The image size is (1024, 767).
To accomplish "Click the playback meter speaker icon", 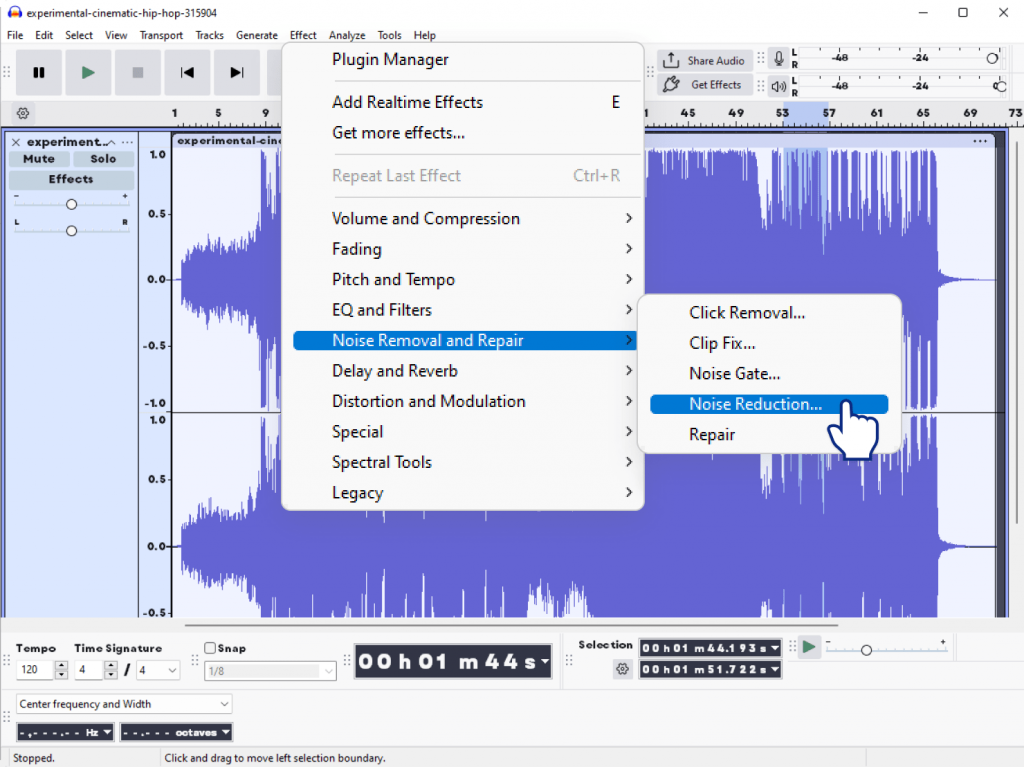I will coord(778,86).
